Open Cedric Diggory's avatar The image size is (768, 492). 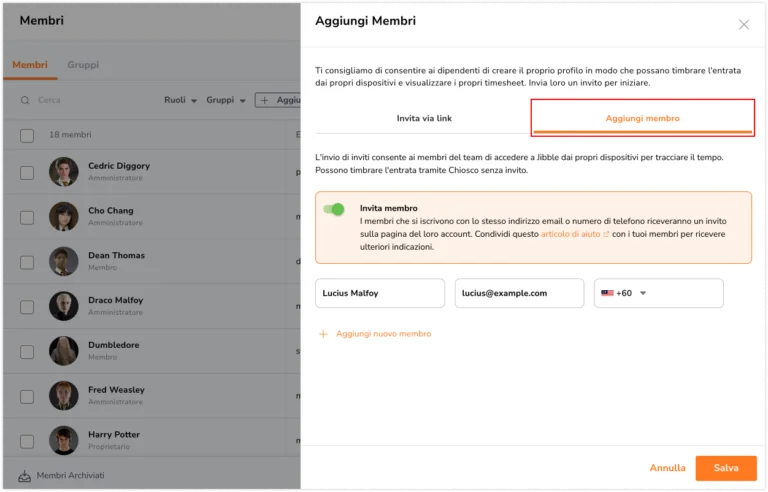pos(64,172)
